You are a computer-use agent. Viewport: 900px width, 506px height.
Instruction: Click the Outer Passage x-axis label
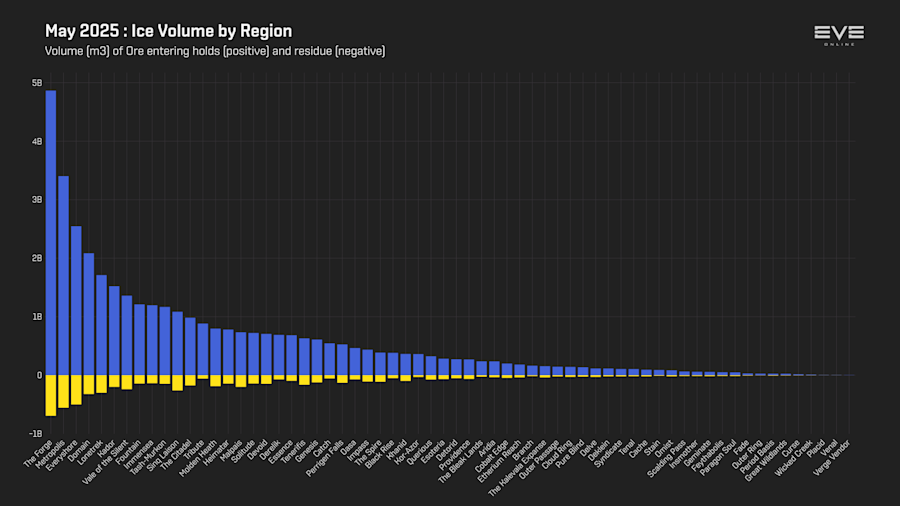540,460
